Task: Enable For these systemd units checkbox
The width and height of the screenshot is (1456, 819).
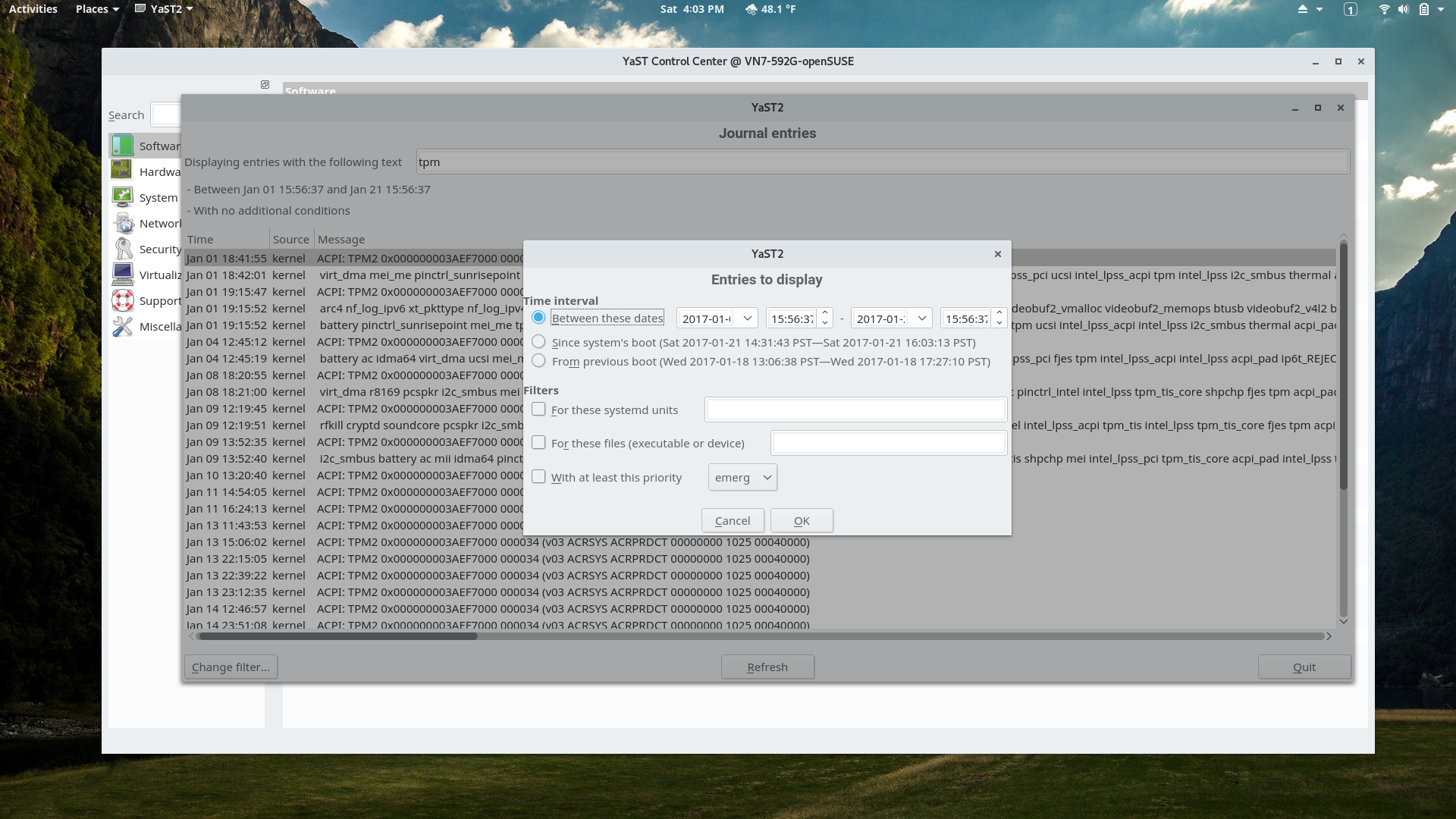Action: pos(538,409)
